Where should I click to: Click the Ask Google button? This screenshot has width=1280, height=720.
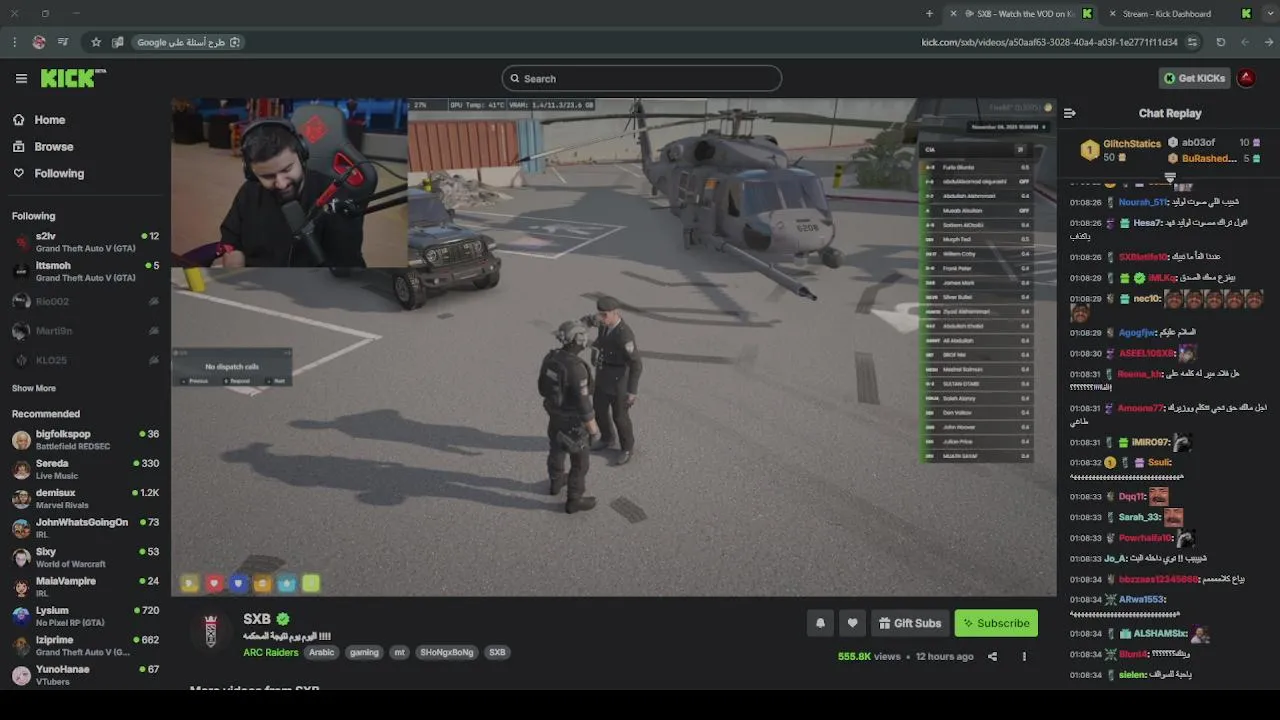(x=189, y=42)
